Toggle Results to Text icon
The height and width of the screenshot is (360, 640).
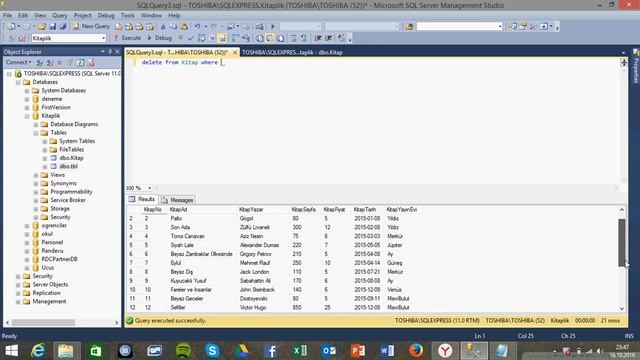[260, 38]
